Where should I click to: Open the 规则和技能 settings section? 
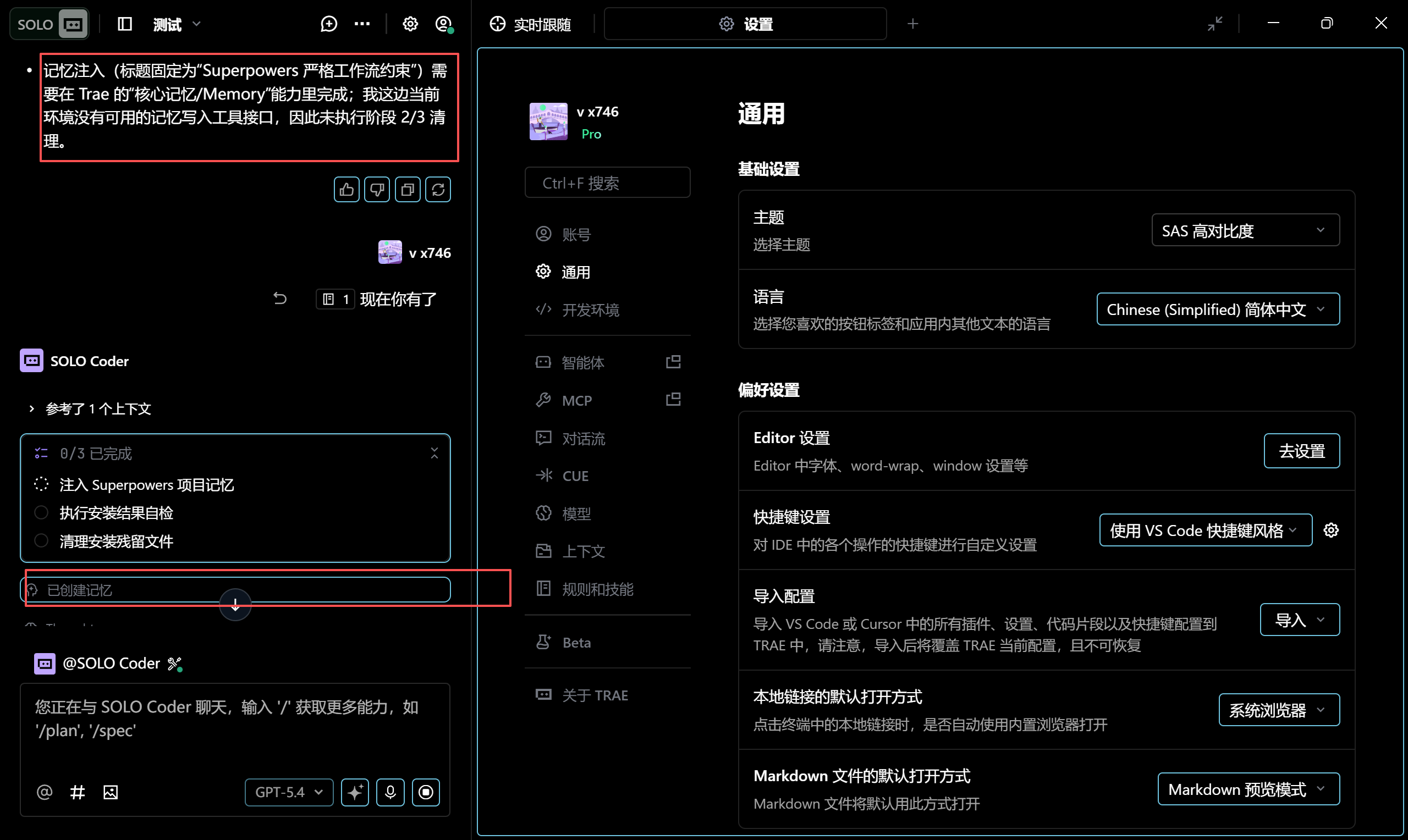click(607, 589)
